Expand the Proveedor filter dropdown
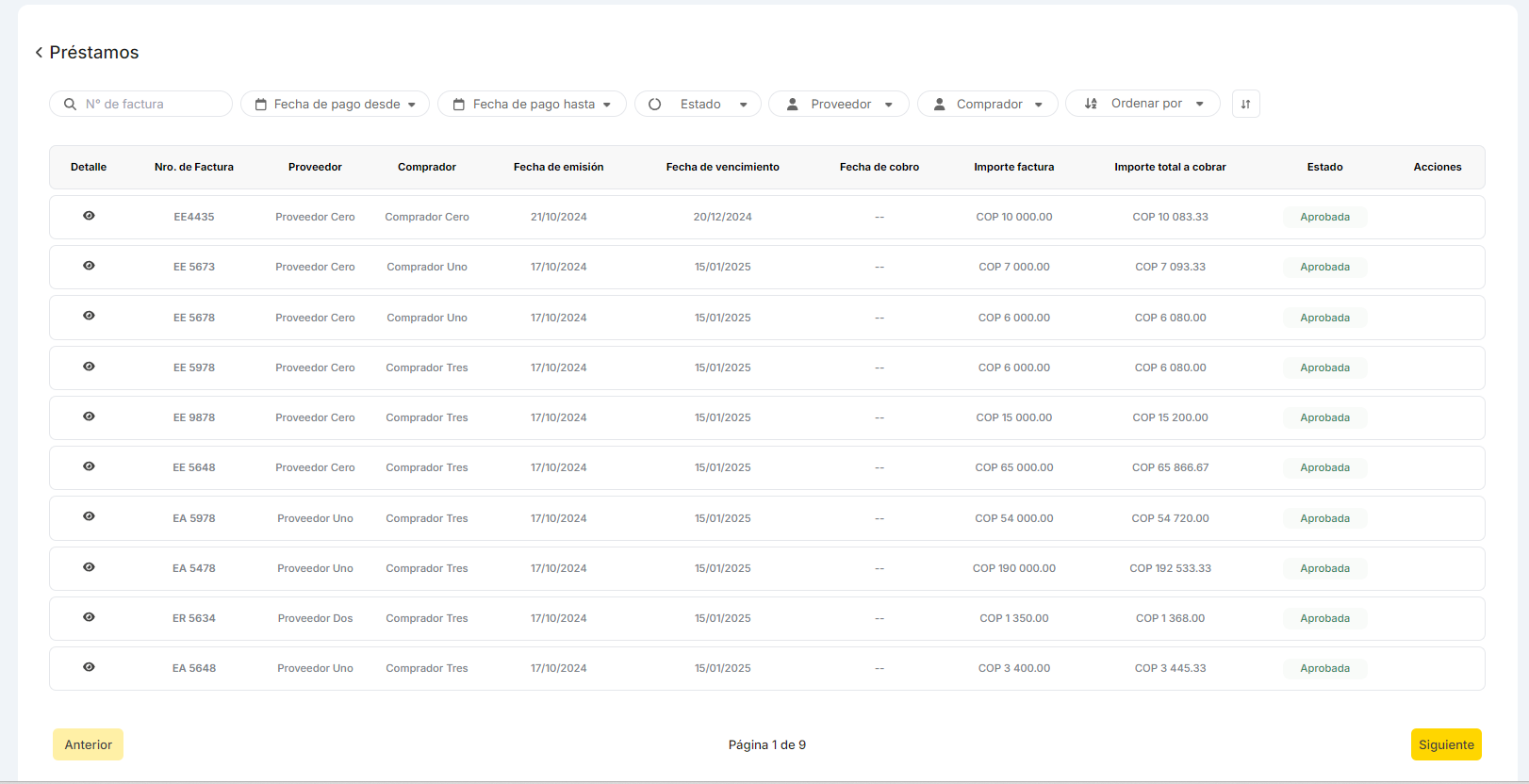This screenshot has width=1529, height=784. (839, 104)
